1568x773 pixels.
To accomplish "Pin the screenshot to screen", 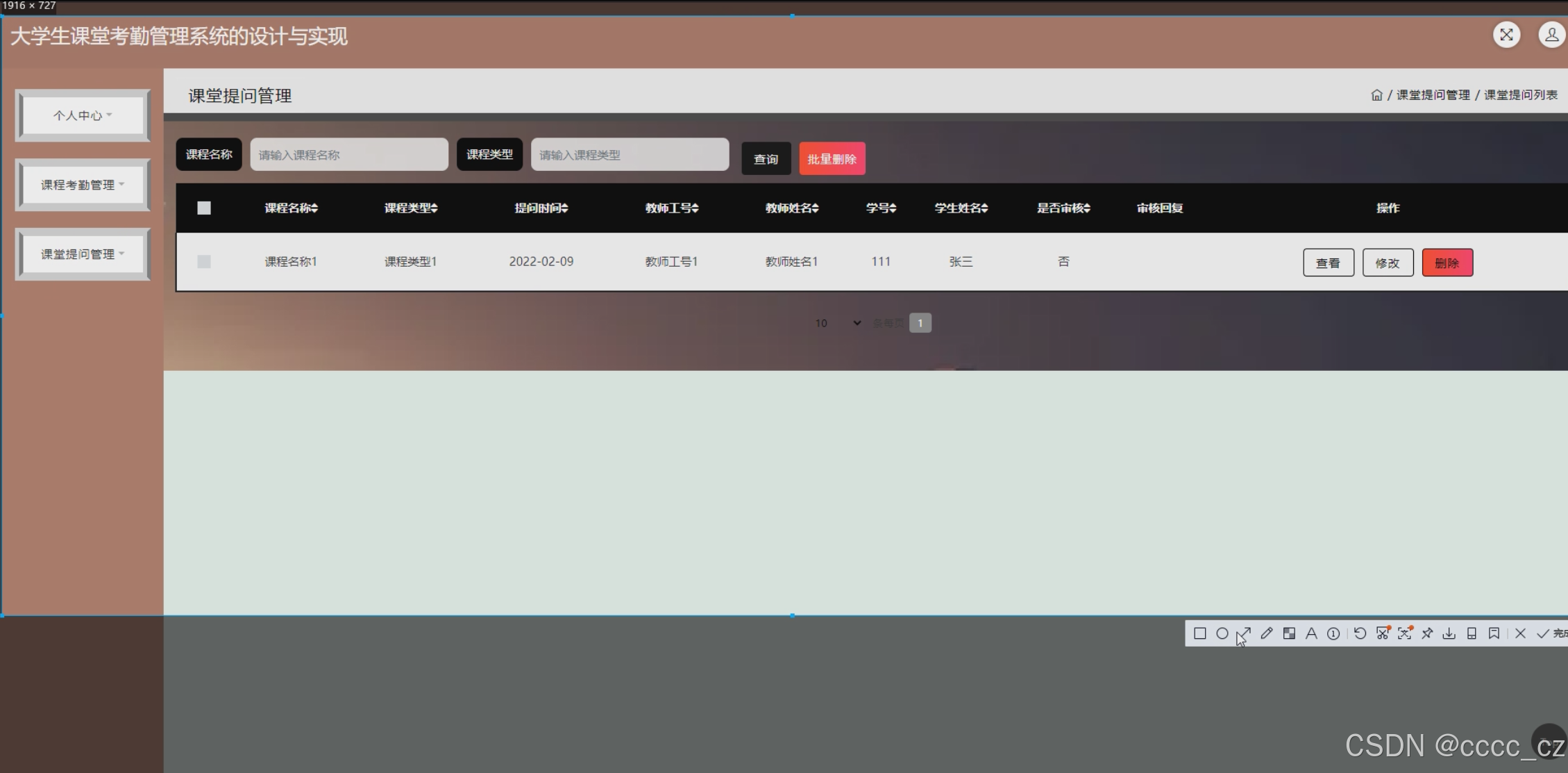I will [1427, 633].
